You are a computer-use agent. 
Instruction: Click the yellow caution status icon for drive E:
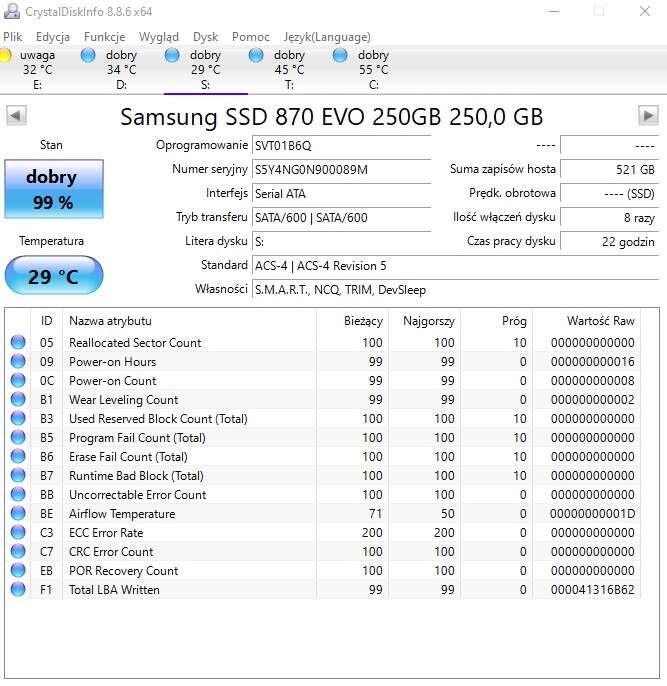pos(6,56)
